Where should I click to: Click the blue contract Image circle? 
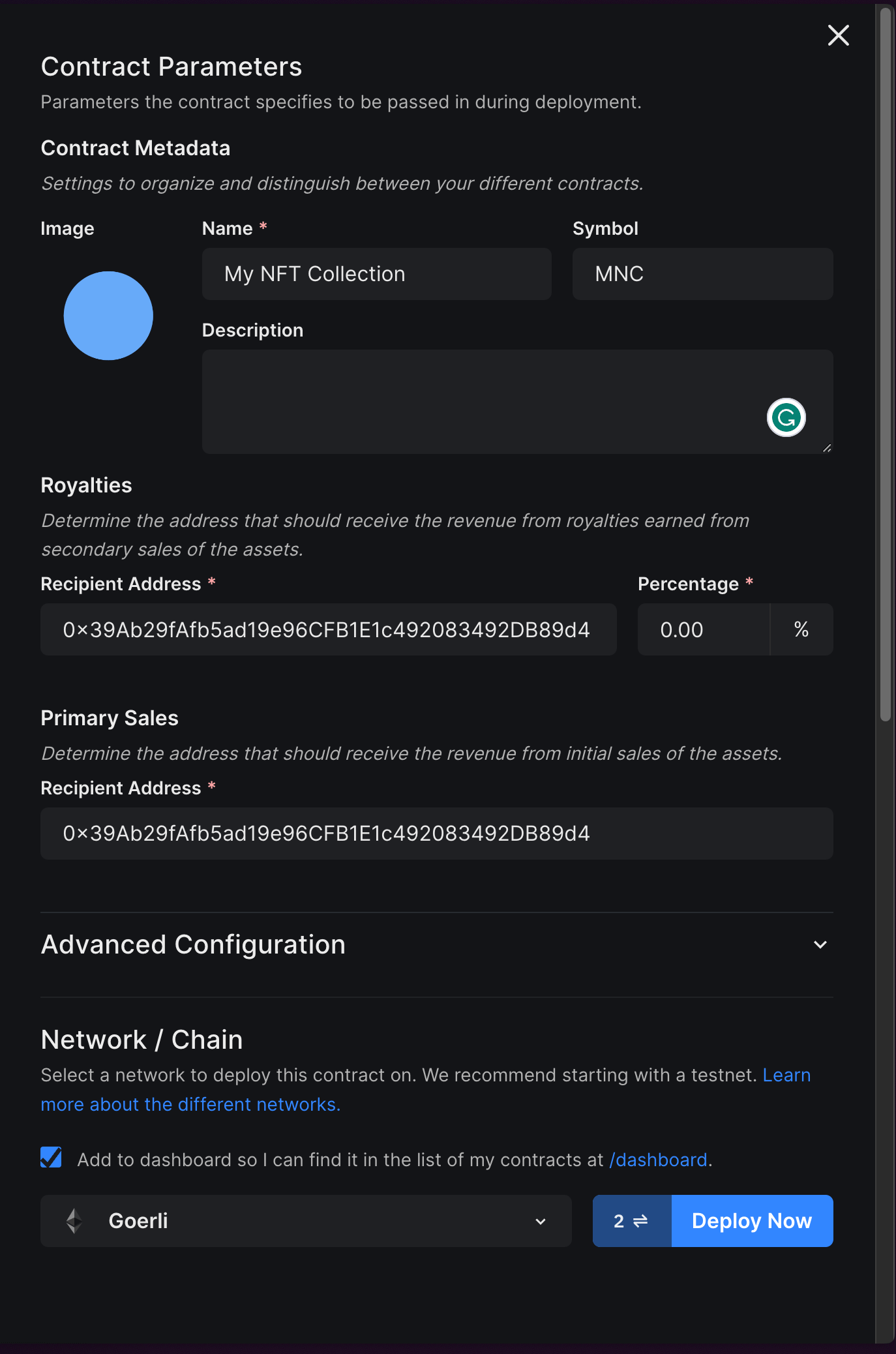pos(108,316)
